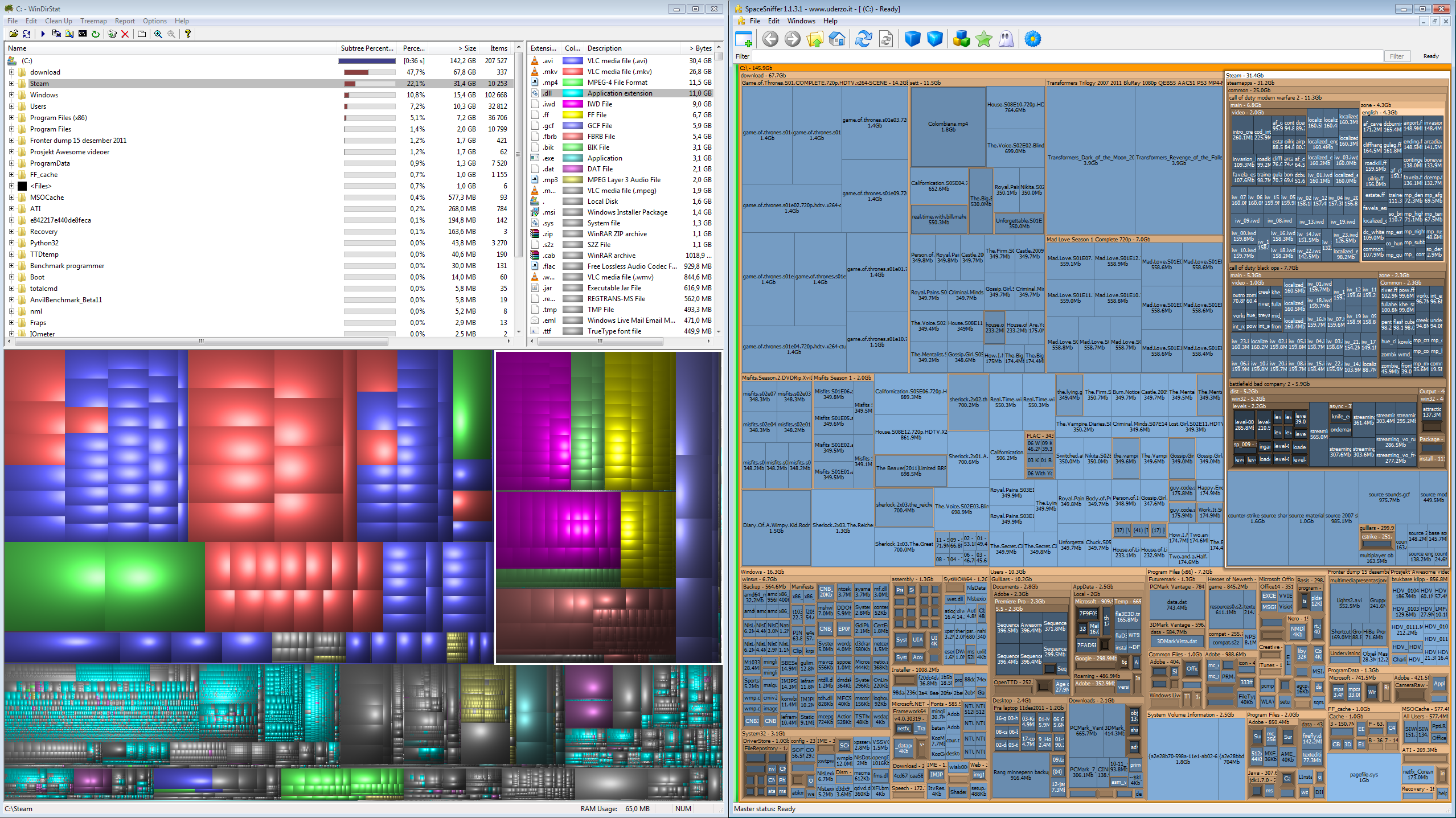Click the Open folder icon in WinDirStat toolbar
This screenshot has height=818, width=1456.
[14, 34]
